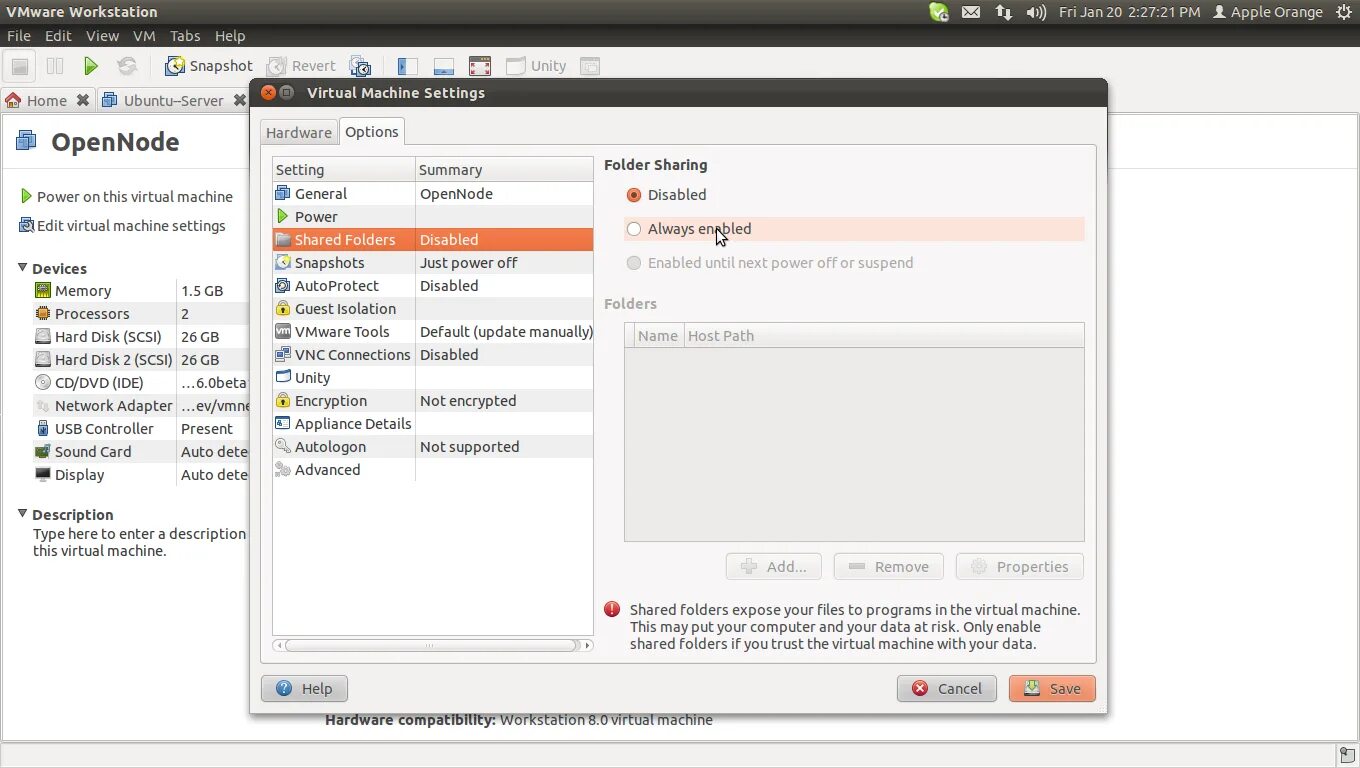Click the green Power On play toolbar icon
The width and height of the screenshot is (1360, 768).
(90, 66)
